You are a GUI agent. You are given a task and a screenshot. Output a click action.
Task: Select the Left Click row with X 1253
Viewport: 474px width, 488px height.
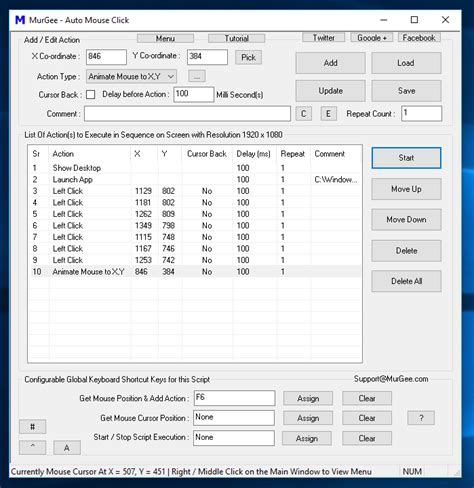click(195, 260)
